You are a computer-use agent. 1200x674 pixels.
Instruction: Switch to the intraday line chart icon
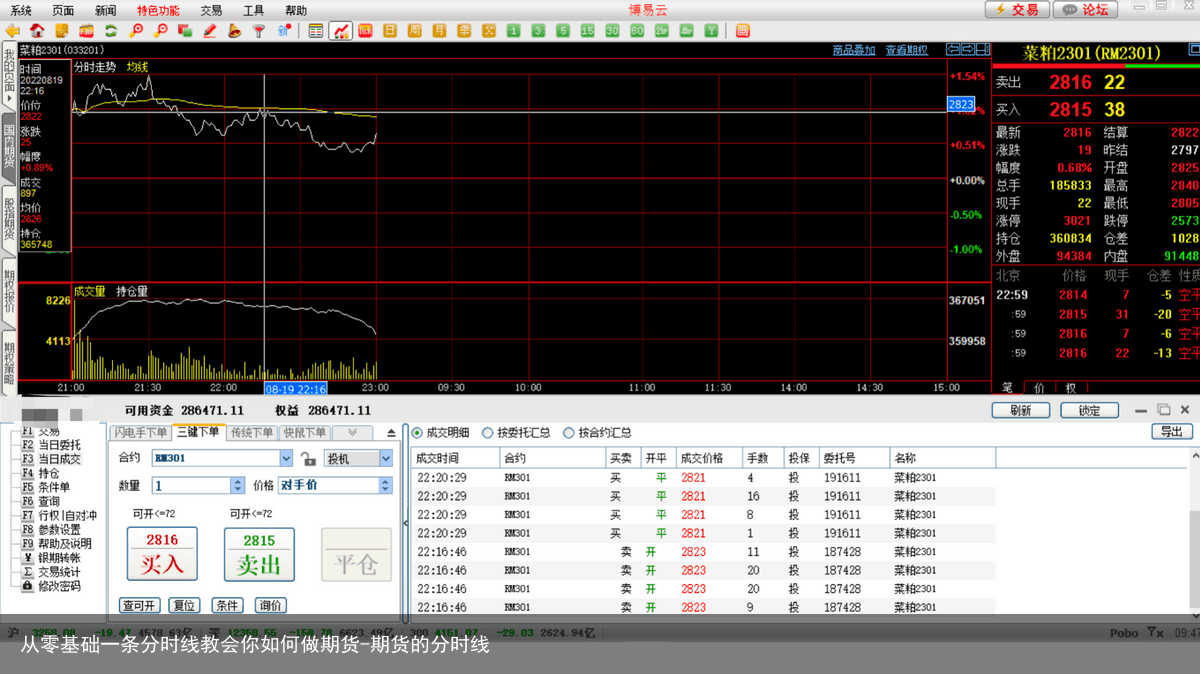(341, 31)
